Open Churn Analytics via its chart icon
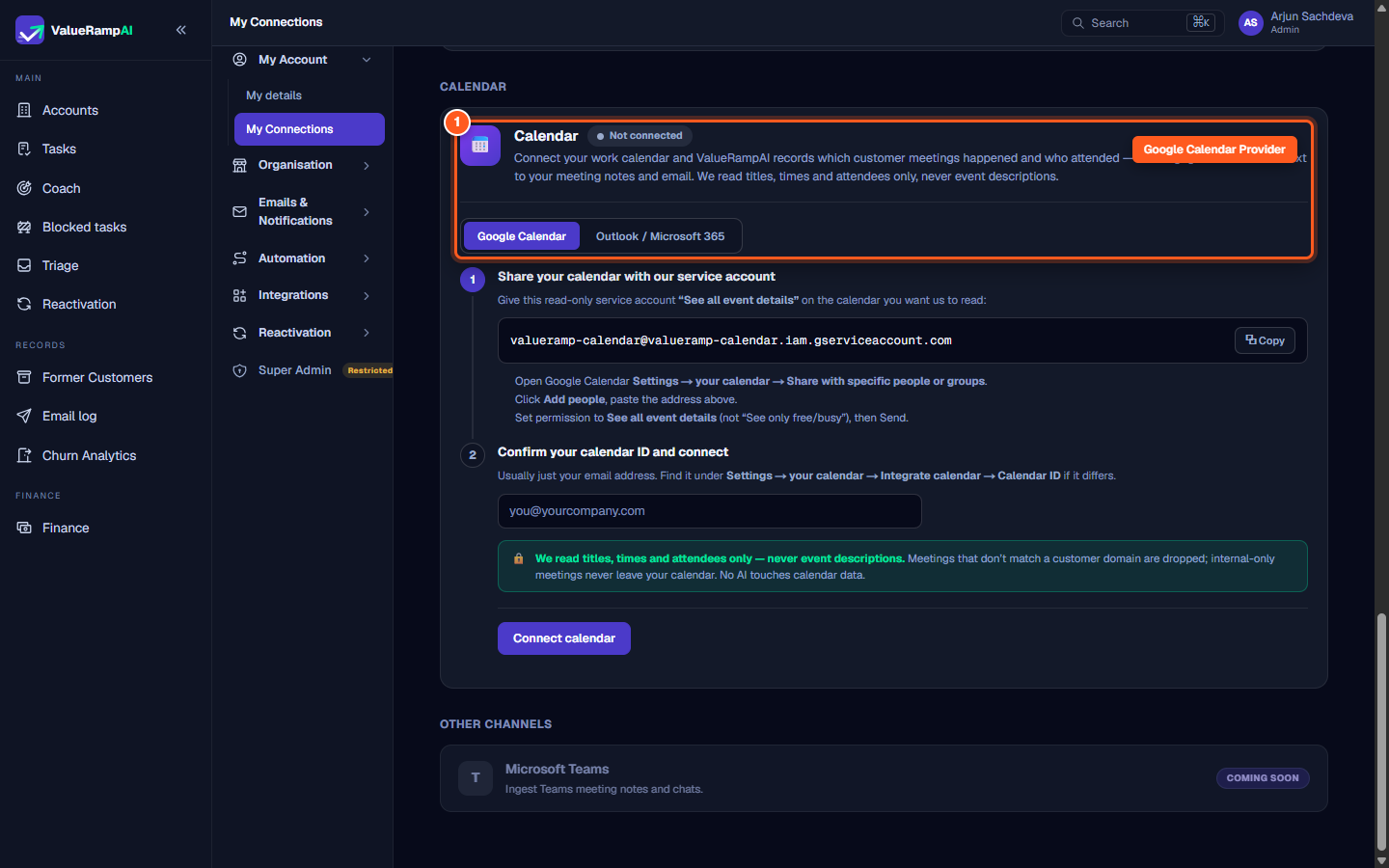The width and height of the screenshot is (1389, 868). point(24,455)
